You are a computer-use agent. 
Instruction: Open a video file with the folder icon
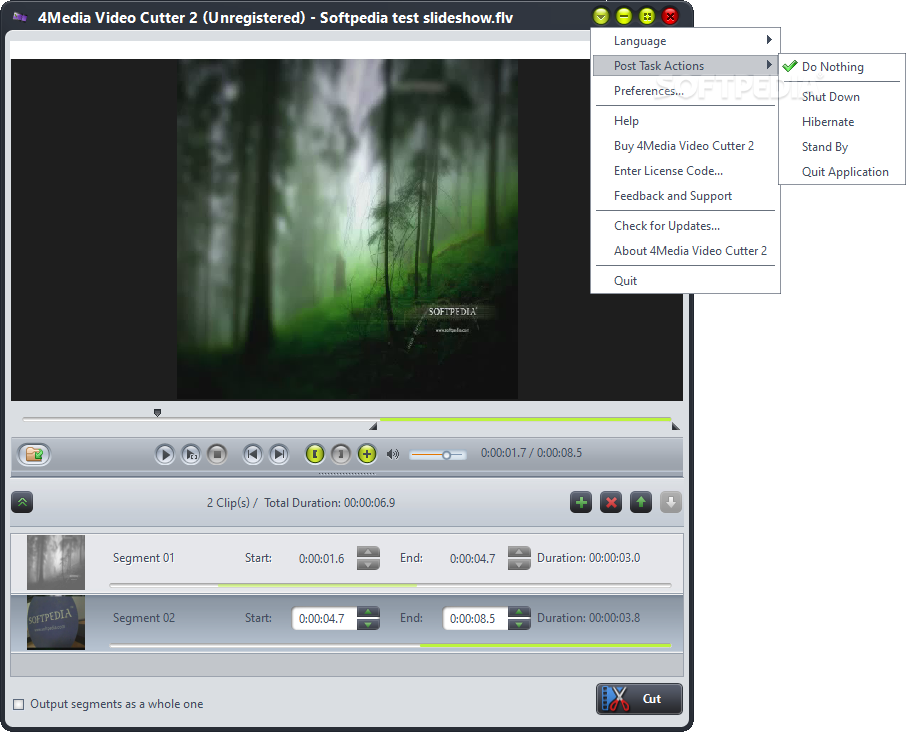(x=34, y=454)
